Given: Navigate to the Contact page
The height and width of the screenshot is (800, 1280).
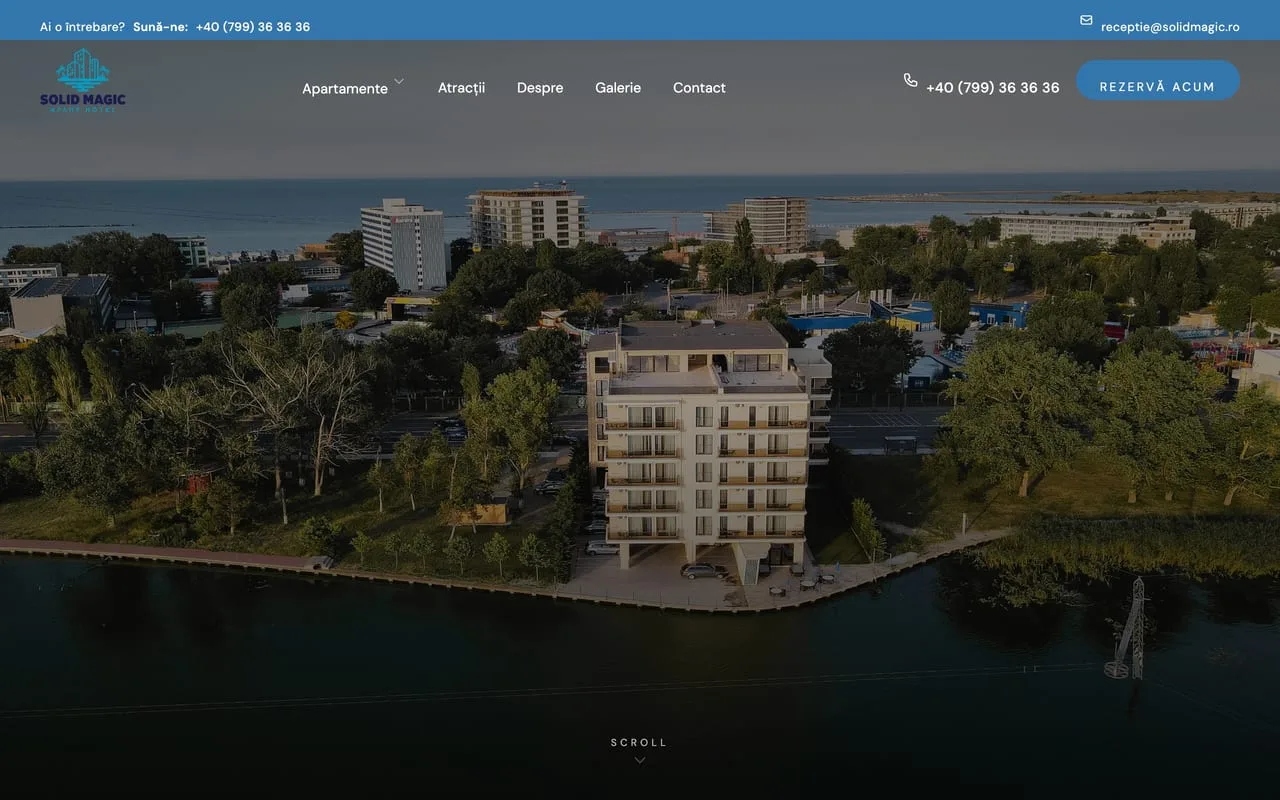Looking at the screenshot, I should pyautogui.click(x=699, y=88).
